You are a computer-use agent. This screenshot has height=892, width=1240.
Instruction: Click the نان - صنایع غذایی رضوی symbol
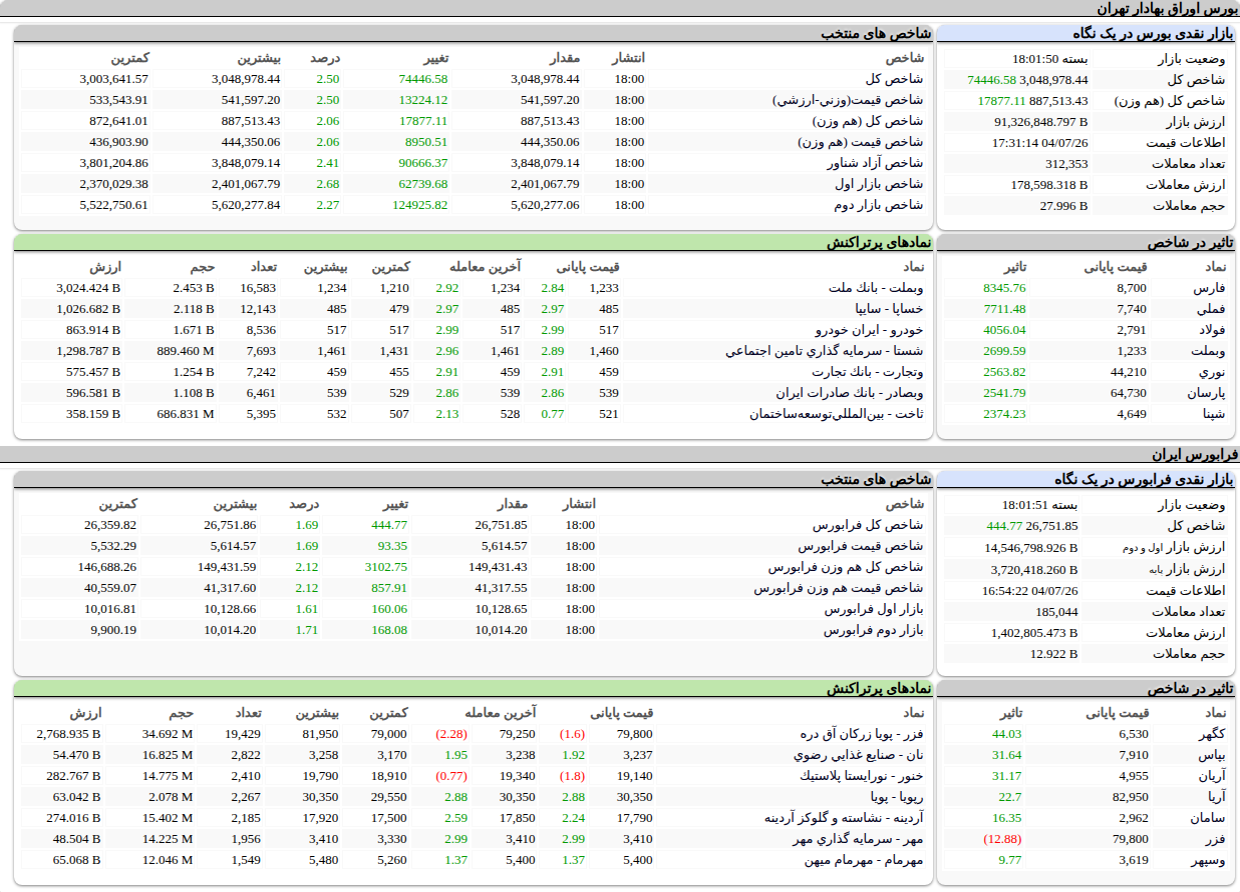coord(862,755)
